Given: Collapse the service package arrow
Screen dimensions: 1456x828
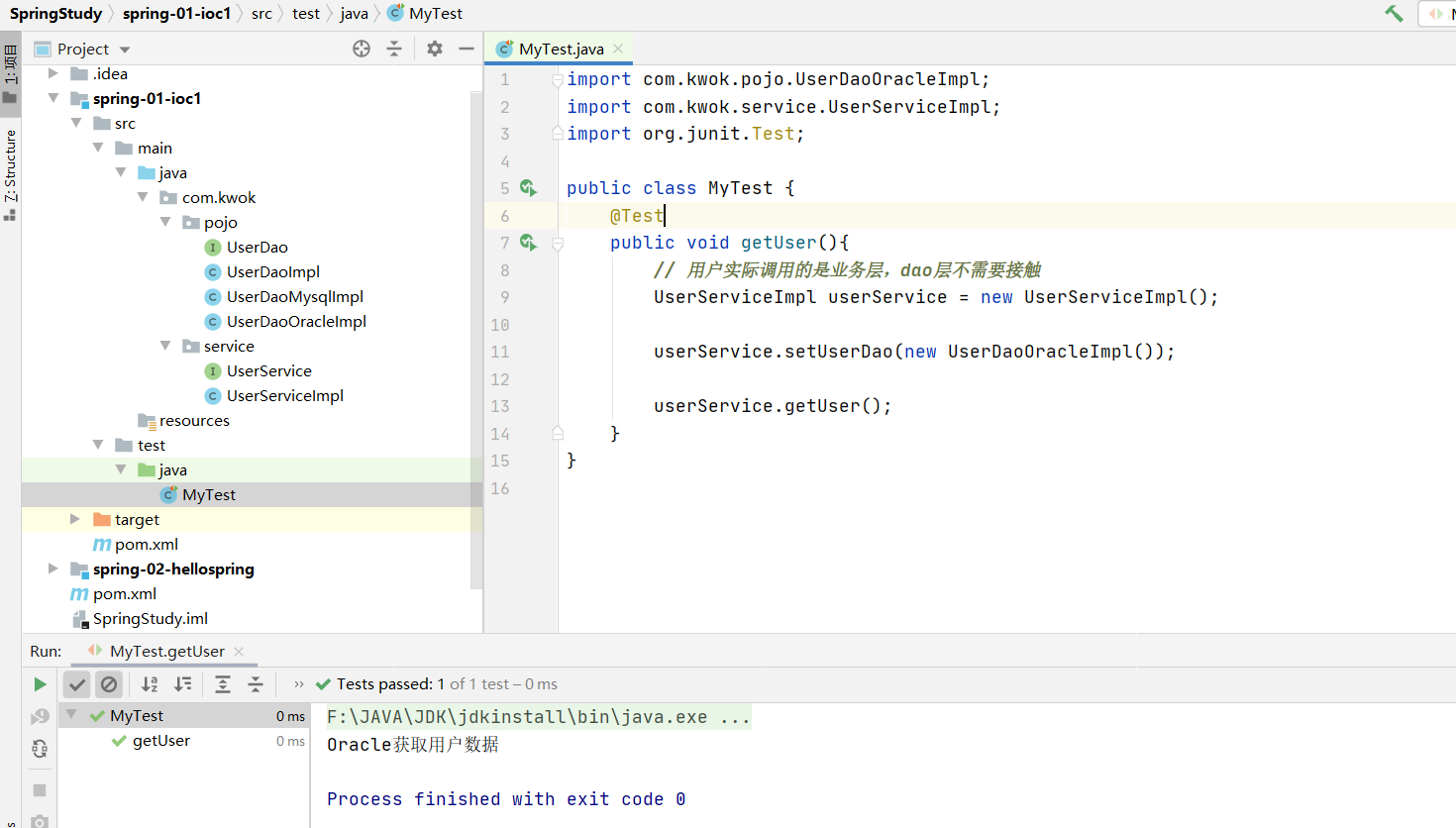Looking at the screenshot, I should [165, 346].
